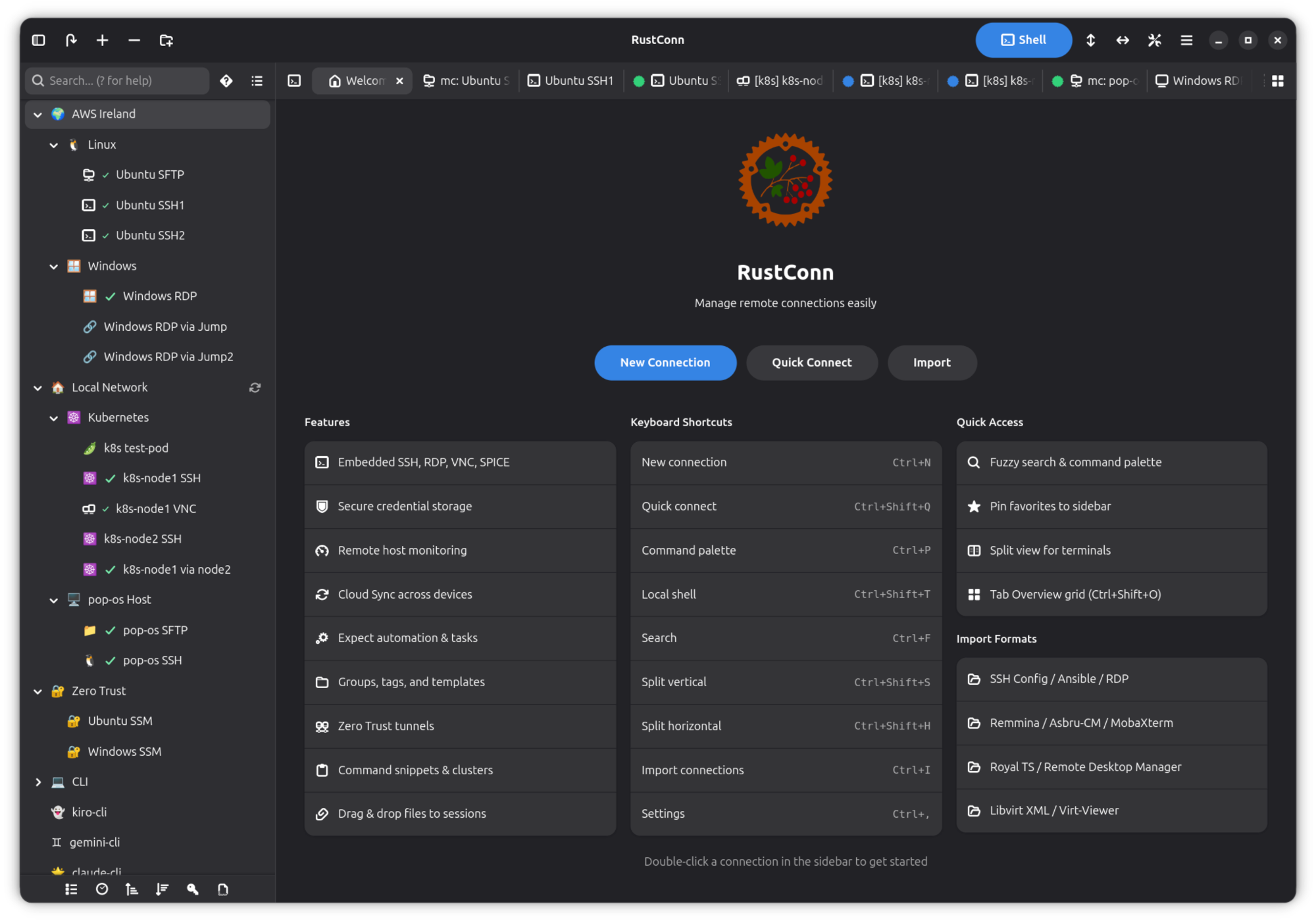The height and width of the screenshot is (921, 1316).
Task: Click the sync icon on Local Network row
Action: [x=255, y=387]
